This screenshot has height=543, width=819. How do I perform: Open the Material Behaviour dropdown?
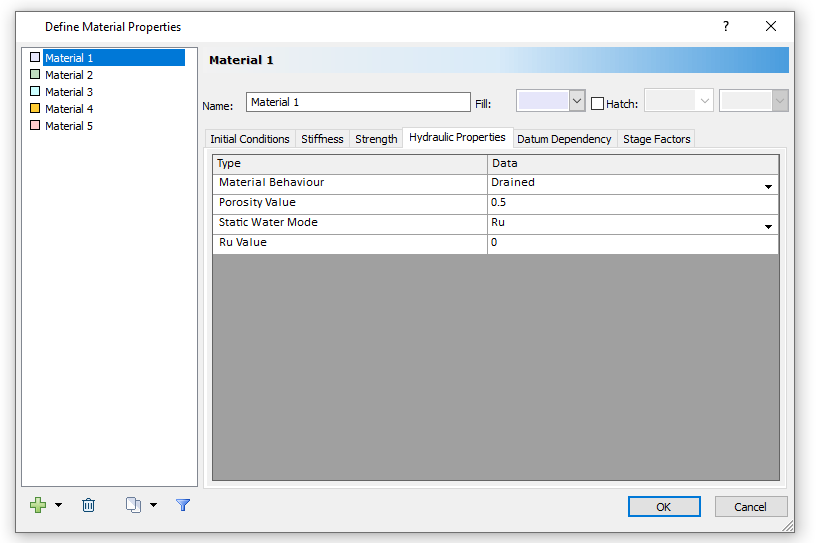click(768, 186)
